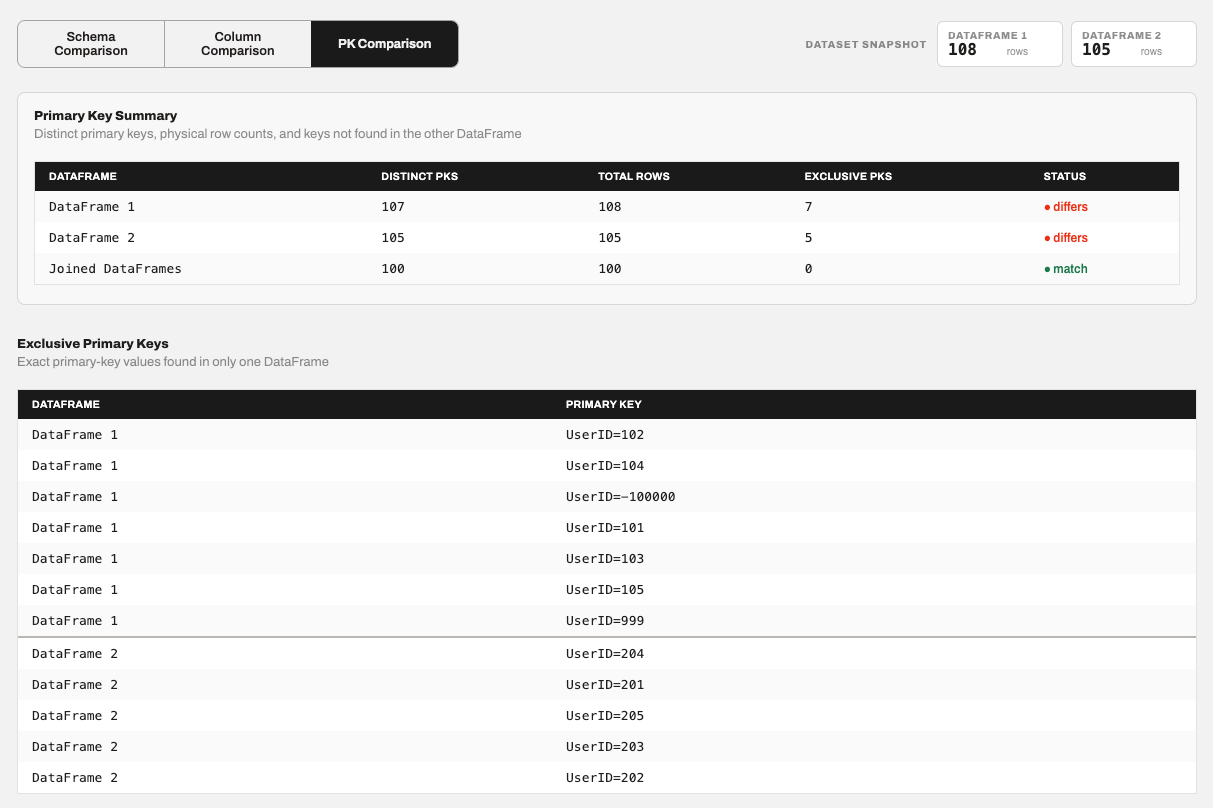Click the Dataset Snapshot label
This screenshot has height=808, width=1213.
tap(866, 44)
